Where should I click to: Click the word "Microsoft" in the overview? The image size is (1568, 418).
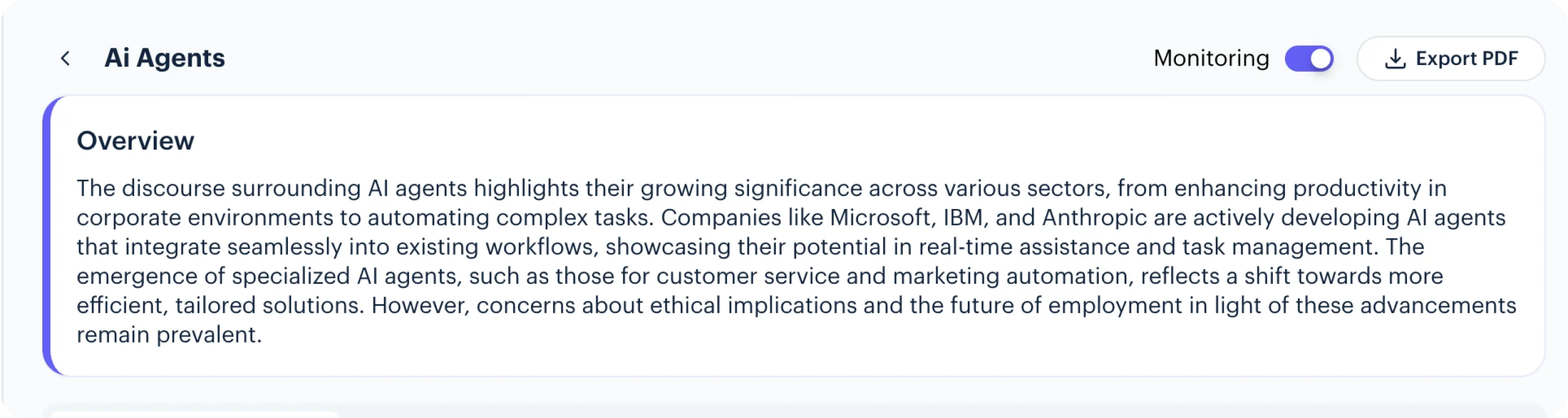pyautogui.click(x=881, y=218)
